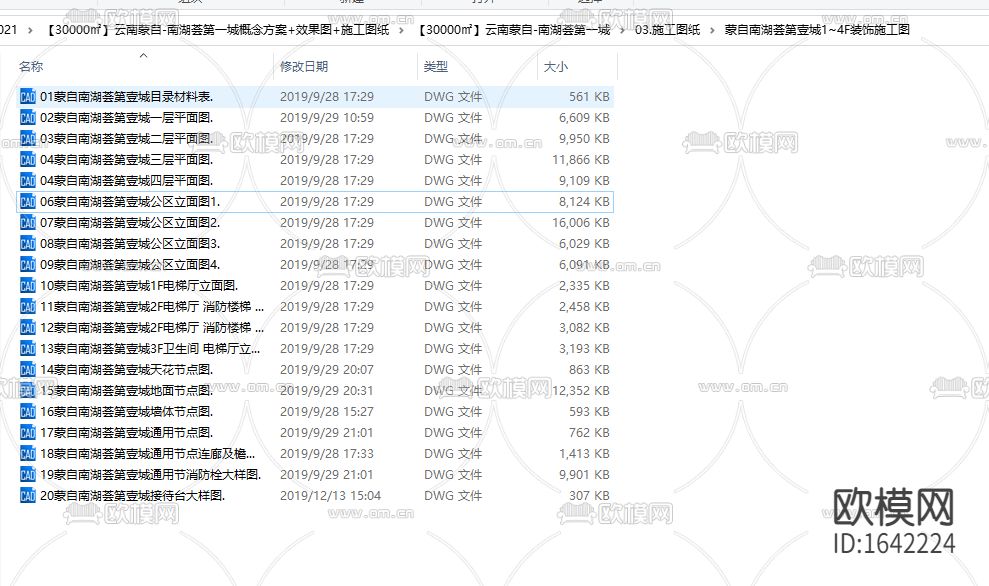
Task: Click the CAD icon next to 14天花节点图
Action: pyautogui.click(x=27, y=369)
